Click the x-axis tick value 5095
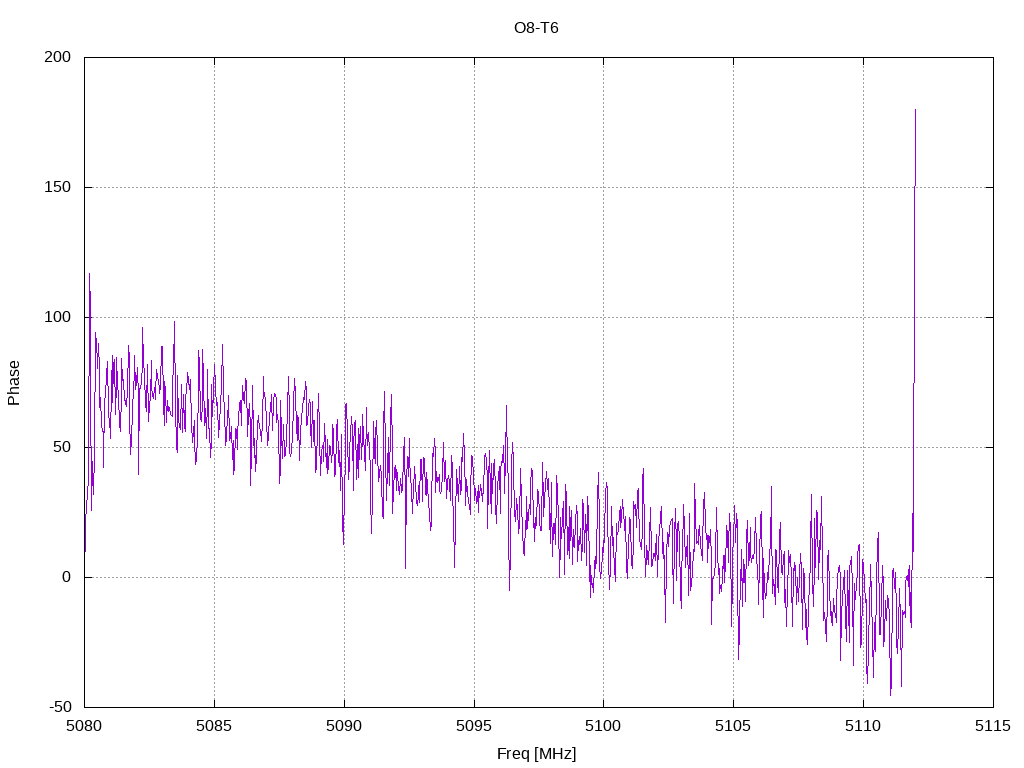The width and height of the screenshot is (1024, 768). (x=474, y=726)
